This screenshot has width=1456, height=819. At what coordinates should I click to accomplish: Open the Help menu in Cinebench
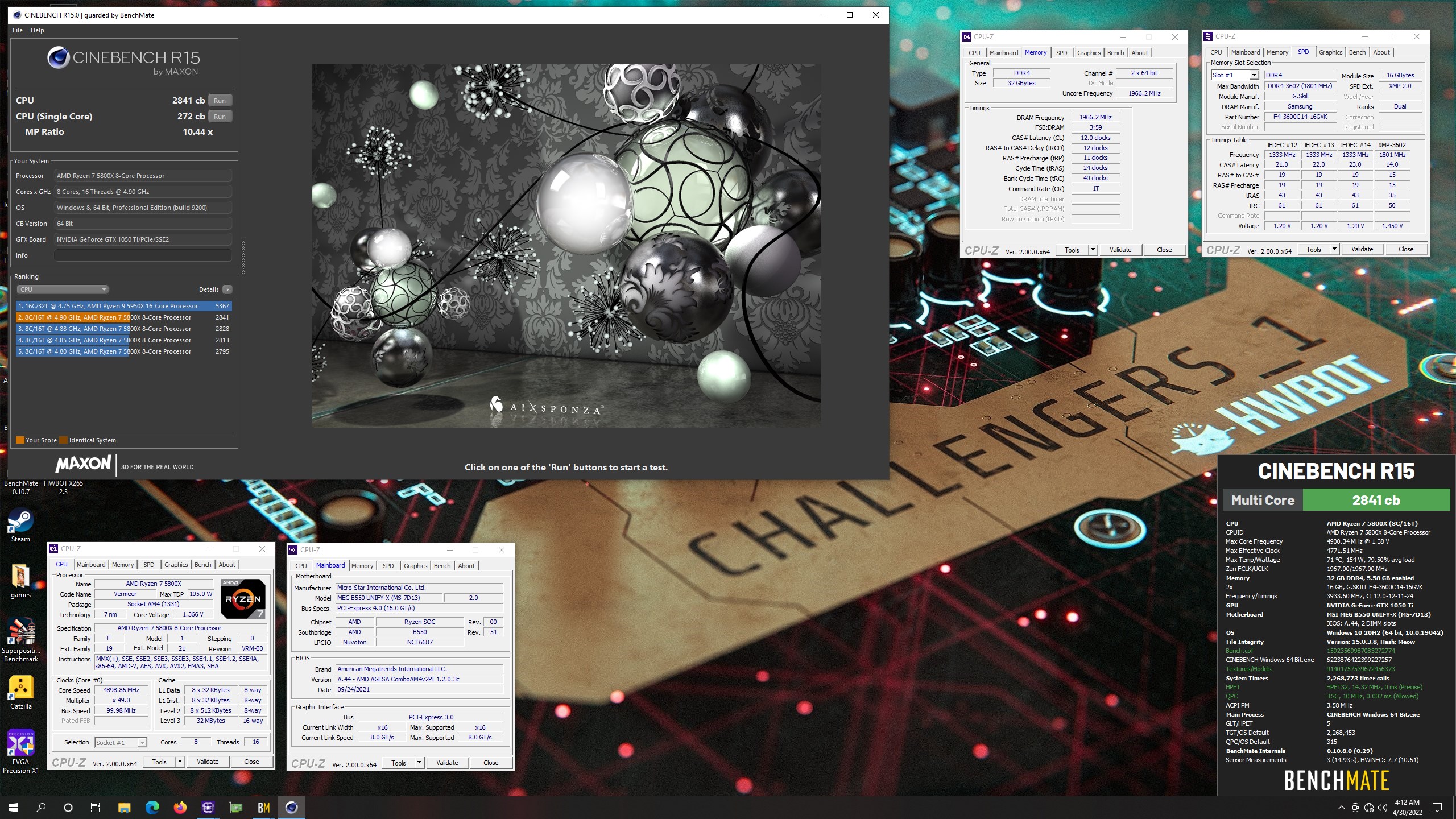38,30
